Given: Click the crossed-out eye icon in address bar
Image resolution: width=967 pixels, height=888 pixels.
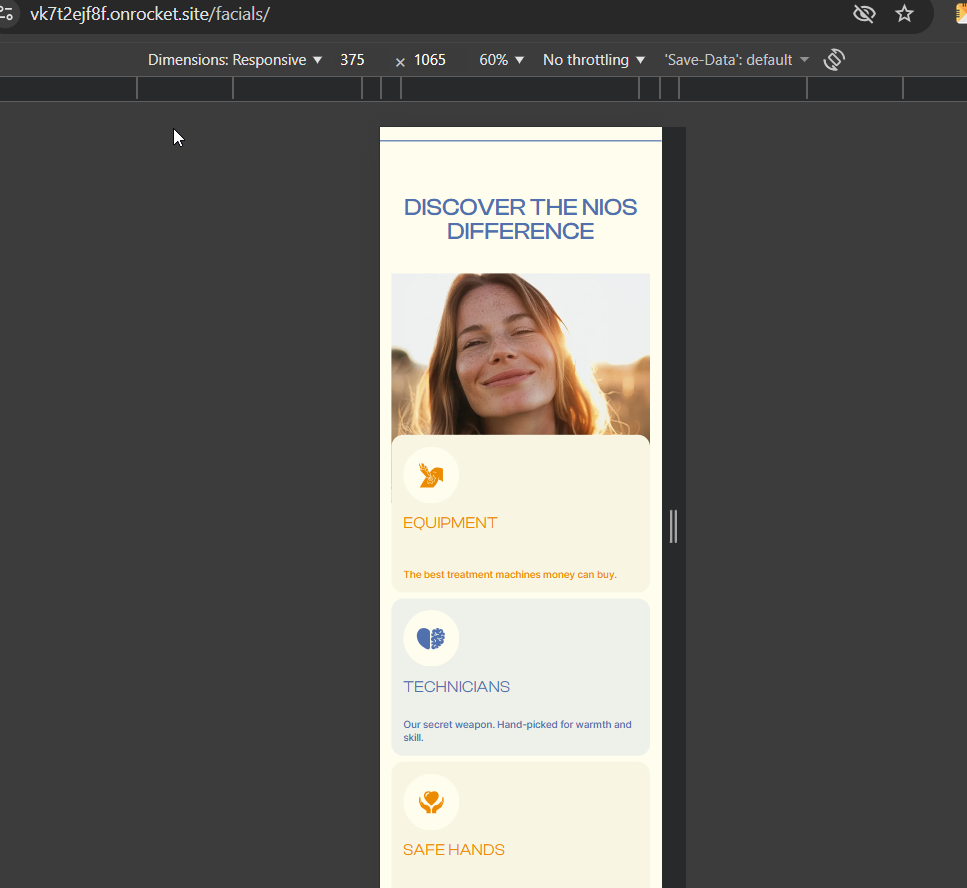Looking at the screenshot, I should 864,13.
